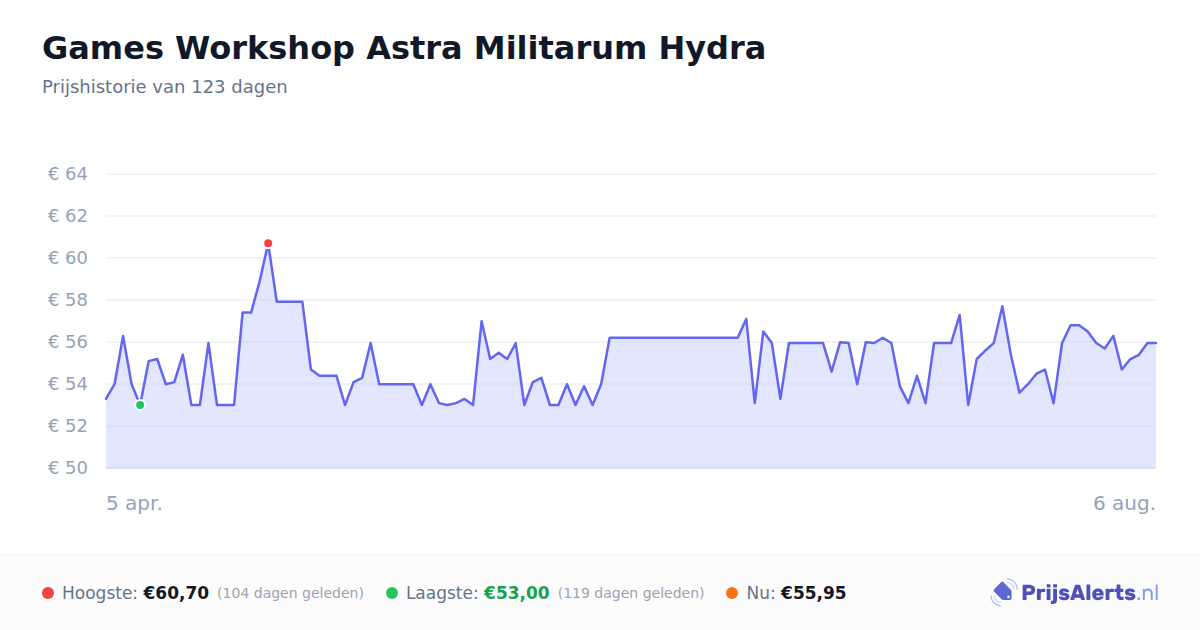Click the Nu label
This screenshot has height=630, width=1200.
tap(761, 593)
